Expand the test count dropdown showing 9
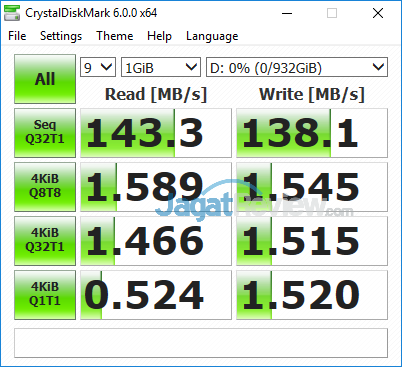This screenshot has height=367, width=402. [98, 67]
